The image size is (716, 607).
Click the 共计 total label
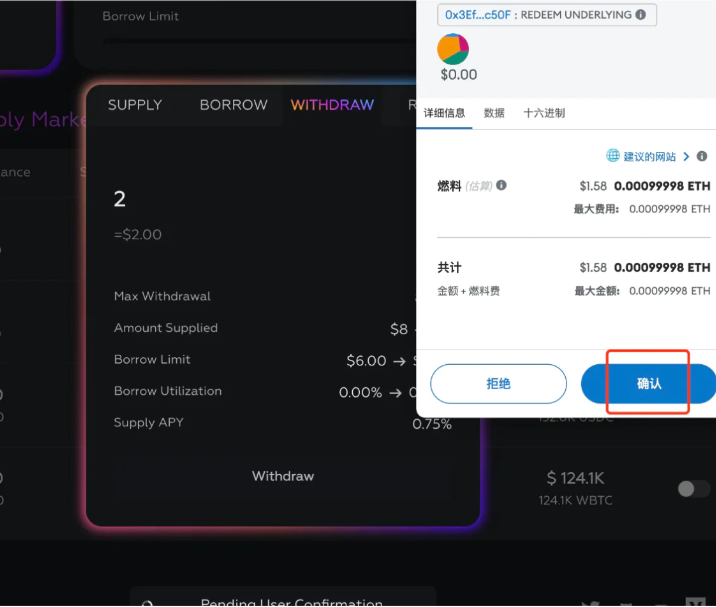pyautogui.click(x=449, y=267)
